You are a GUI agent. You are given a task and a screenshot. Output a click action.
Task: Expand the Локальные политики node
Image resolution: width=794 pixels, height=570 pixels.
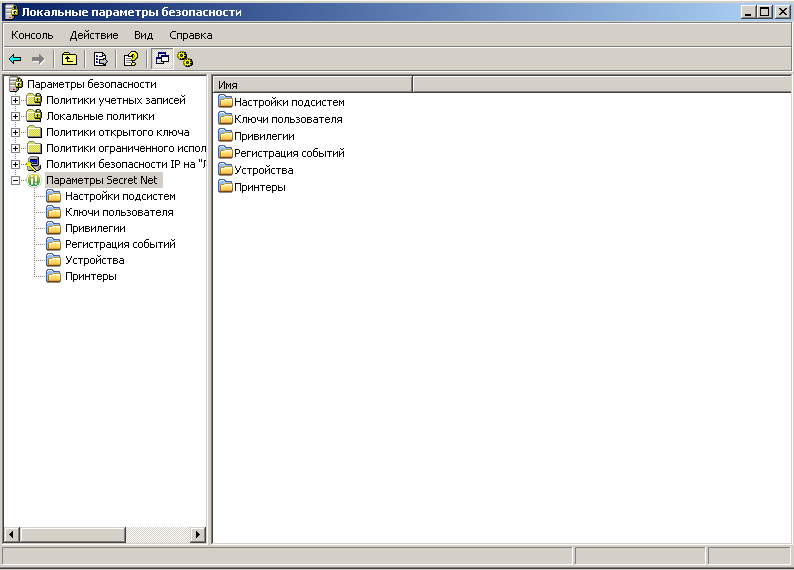[15, 116]
